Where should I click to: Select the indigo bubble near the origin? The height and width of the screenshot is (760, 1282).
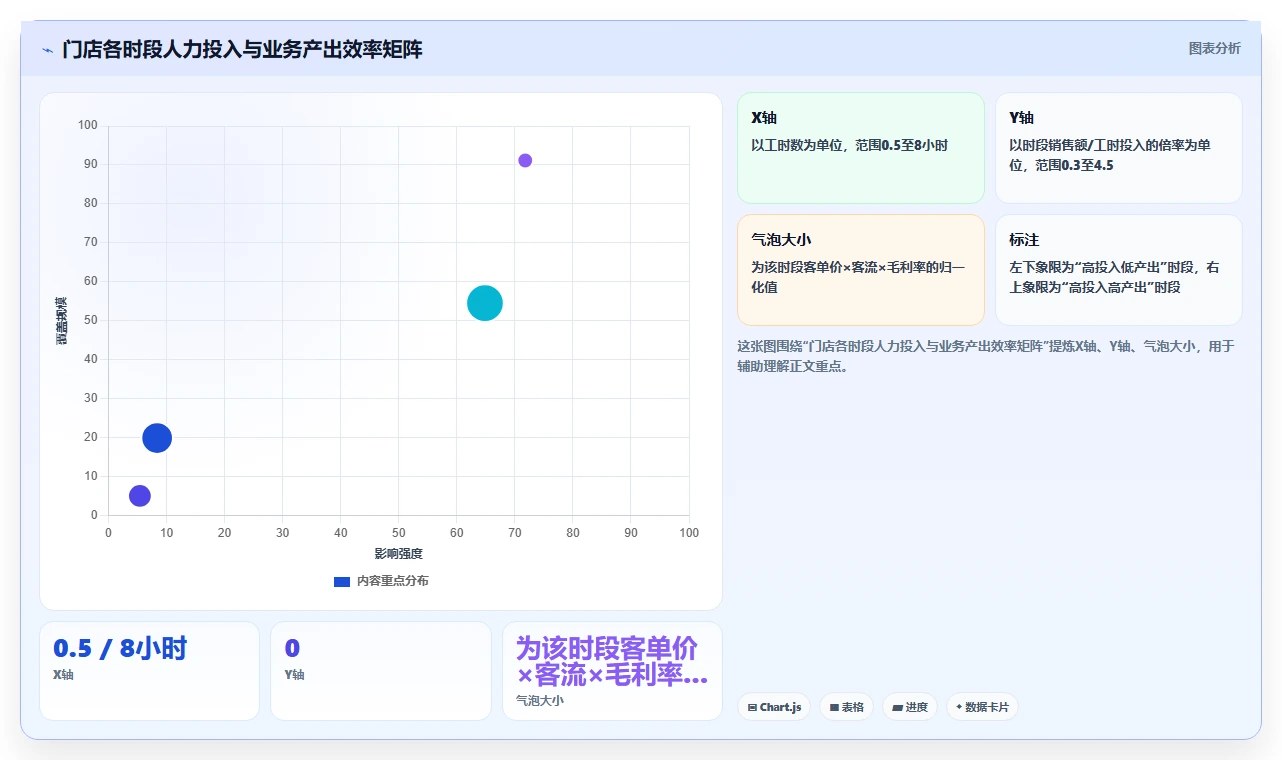(140, 495)
